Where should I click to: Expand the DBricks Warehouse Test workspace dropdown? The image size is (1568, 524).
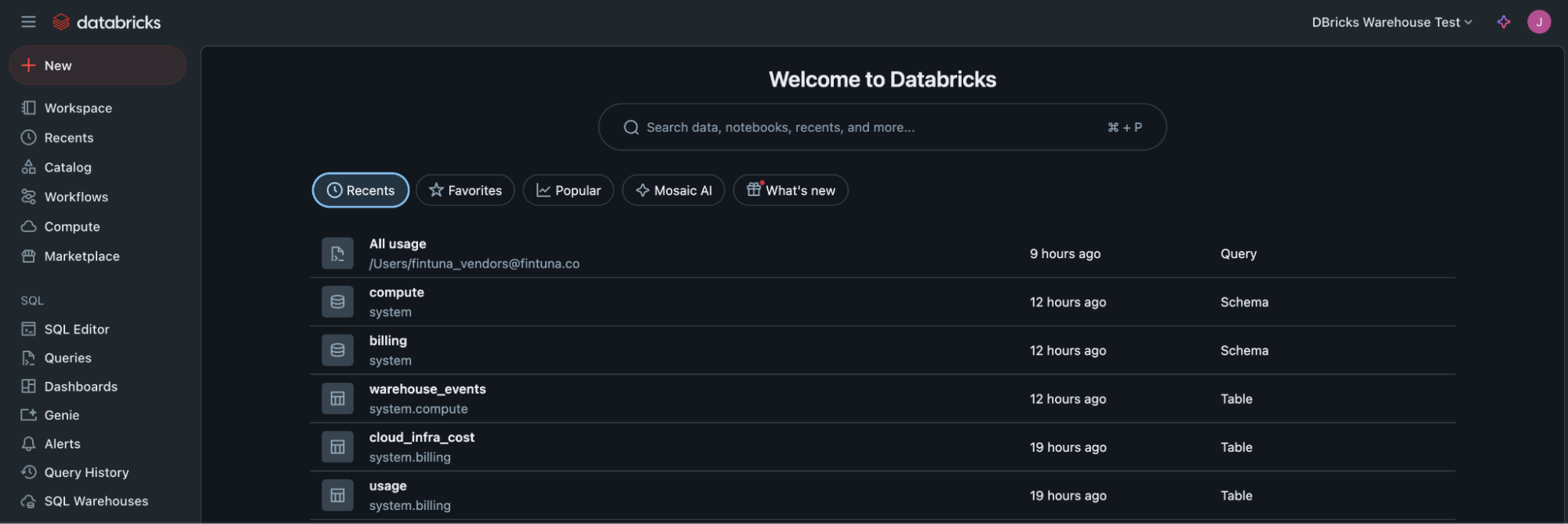click(x=1392, y=22)
